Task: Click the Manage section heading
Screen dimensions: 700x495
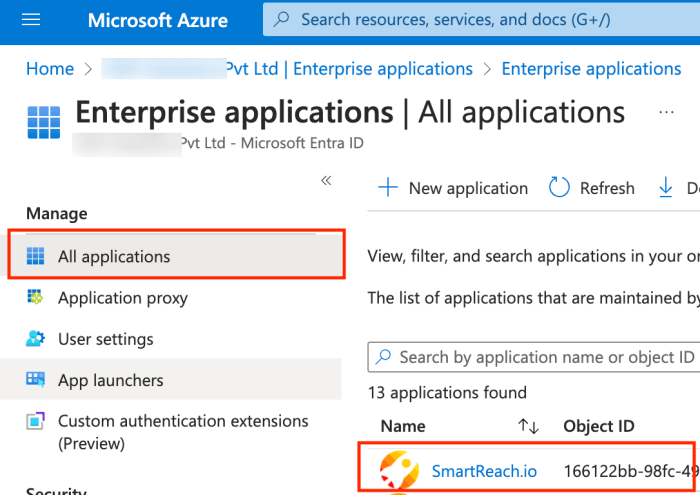Action: (57, 214)
